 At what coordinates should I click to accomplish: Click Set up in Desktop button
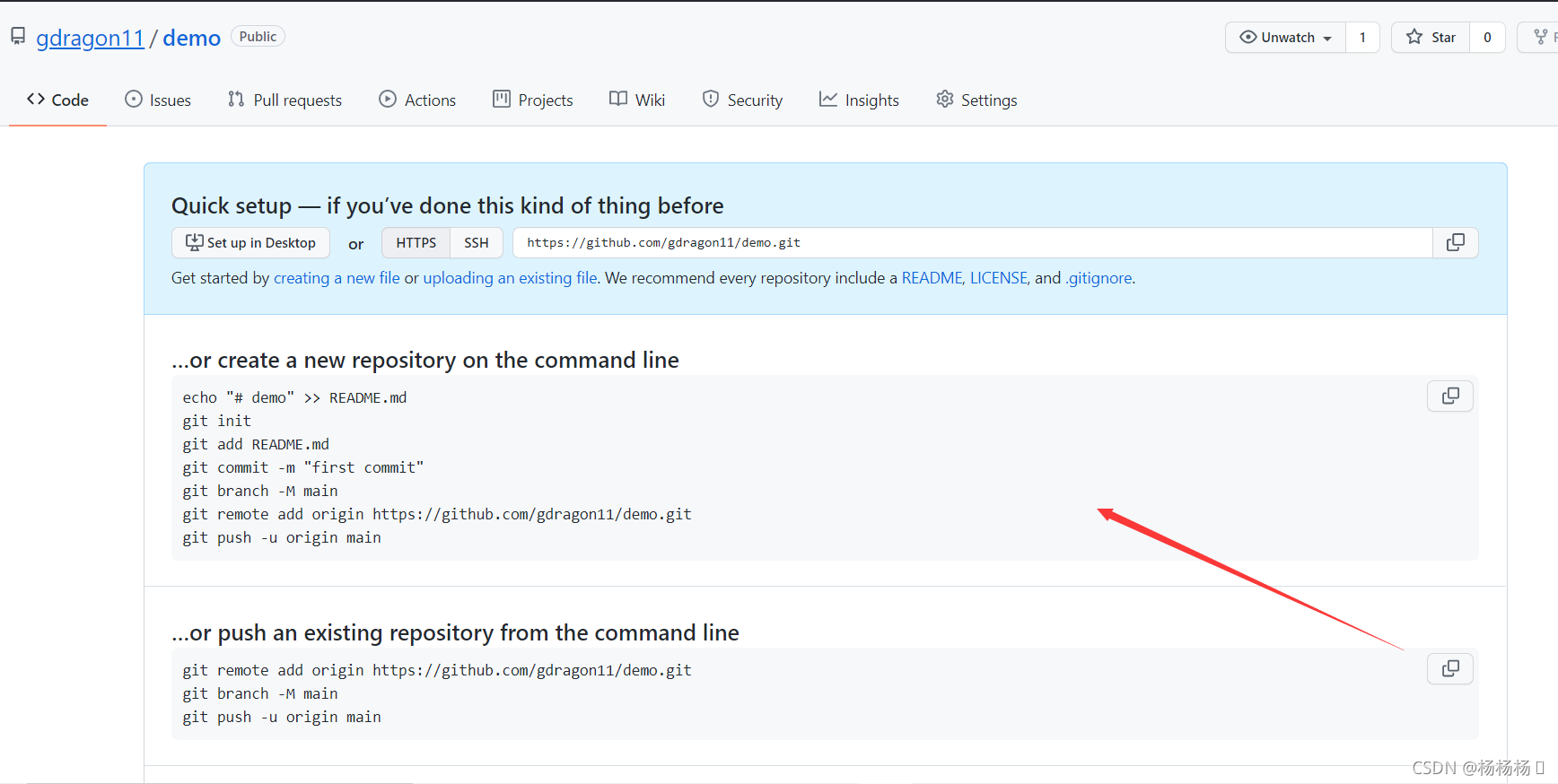point(250,242)
